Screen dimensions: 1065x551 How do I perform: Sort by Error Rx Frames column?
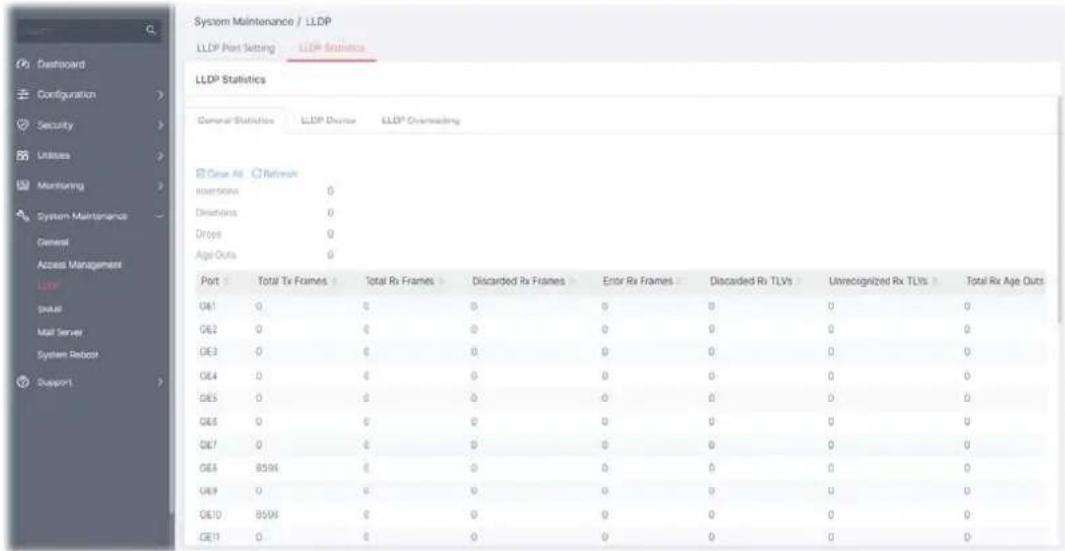[678, 281]
